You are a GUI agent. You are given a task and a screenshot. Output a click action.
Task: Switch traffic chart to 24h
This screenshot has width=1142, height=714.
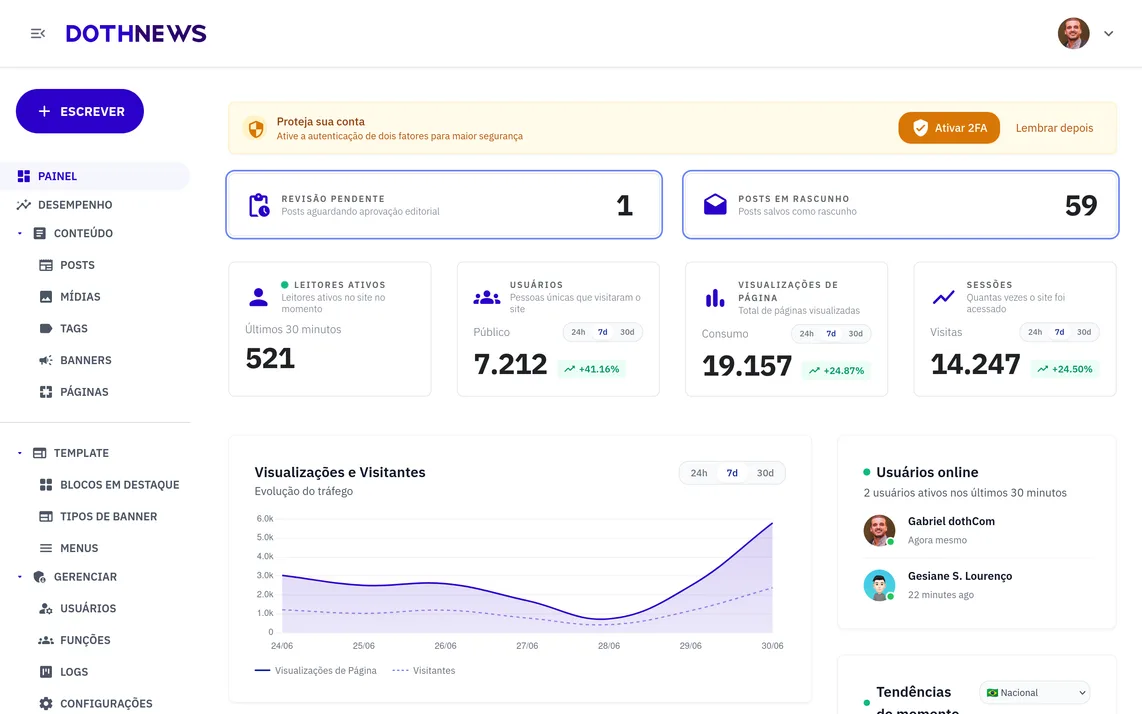(x=698, y=473)
